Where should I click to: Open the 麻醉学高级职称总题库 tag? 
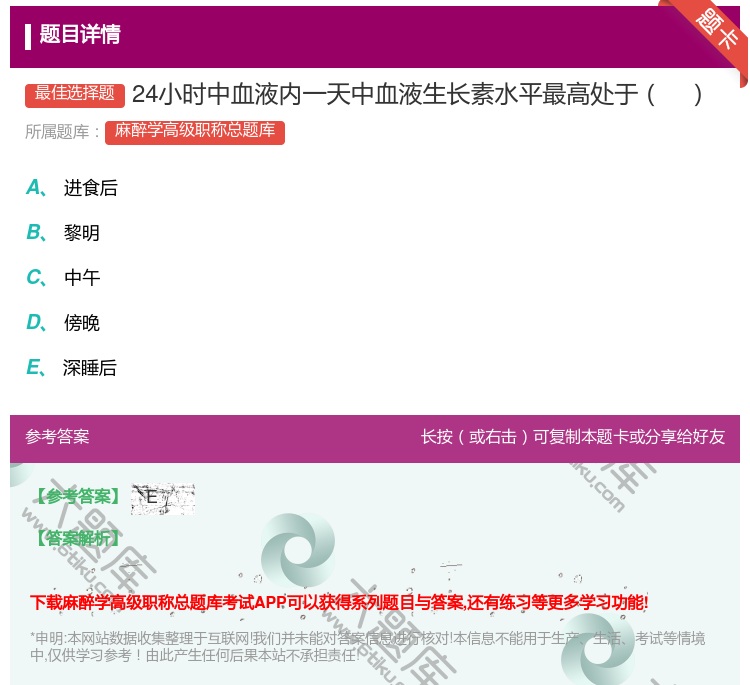[195, 132]
